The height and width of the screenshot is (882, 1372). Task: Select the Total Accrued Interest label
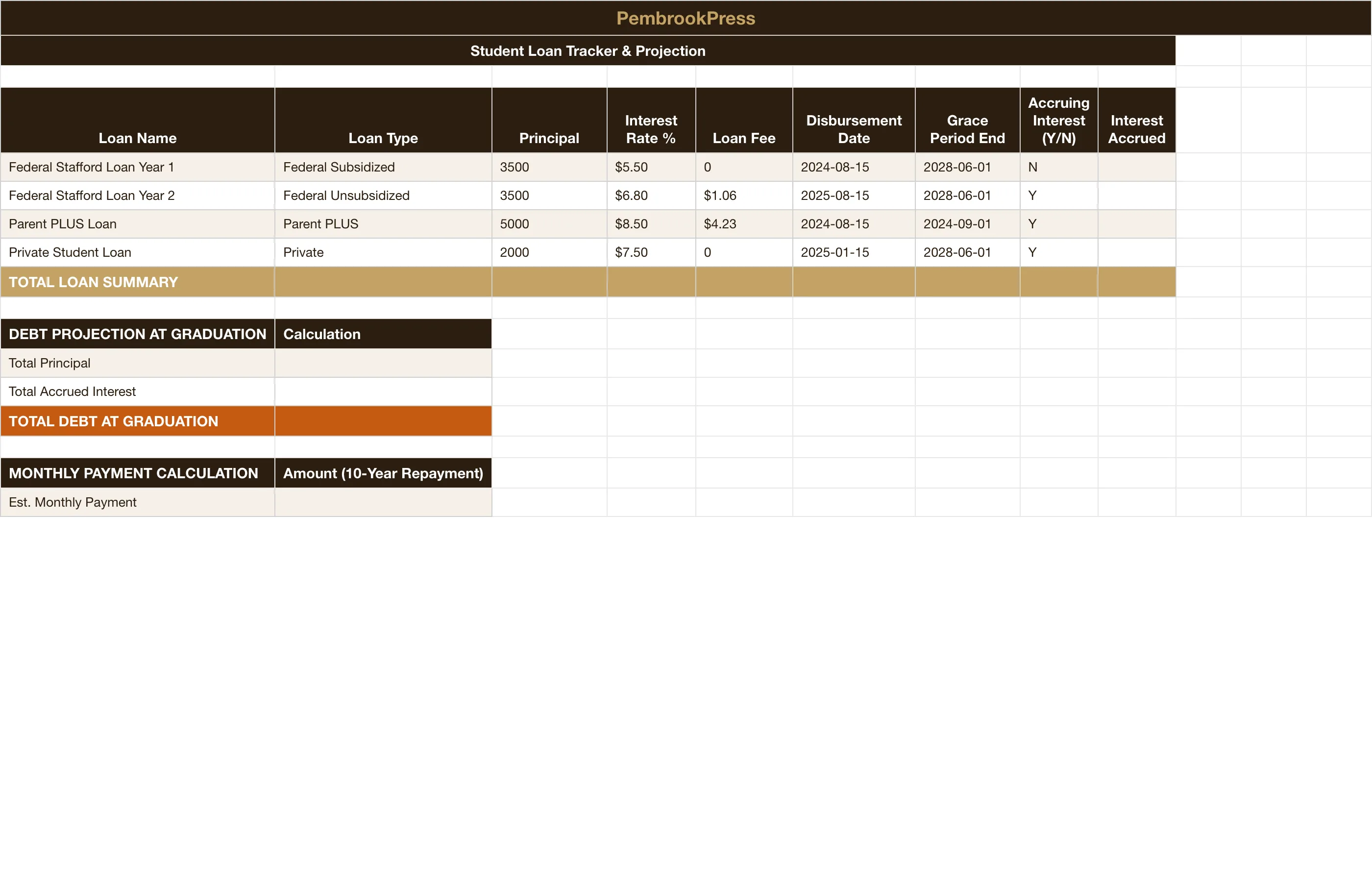137,392
